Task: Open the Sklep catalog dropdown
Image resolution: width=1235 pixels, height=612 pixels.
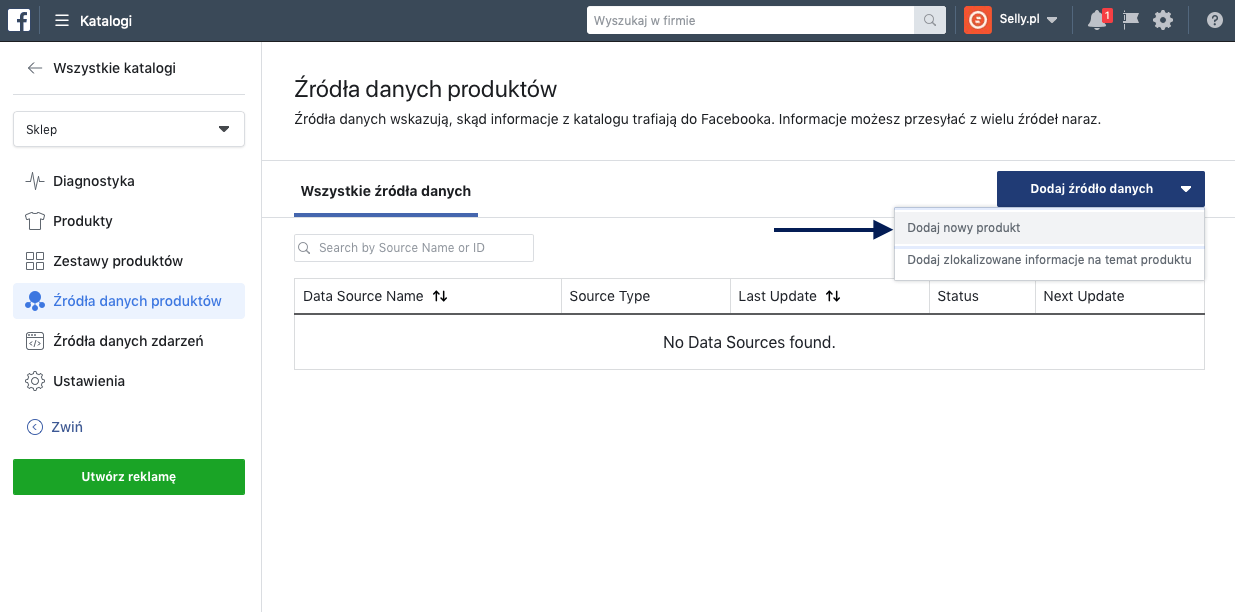Action: pos(128,129)
